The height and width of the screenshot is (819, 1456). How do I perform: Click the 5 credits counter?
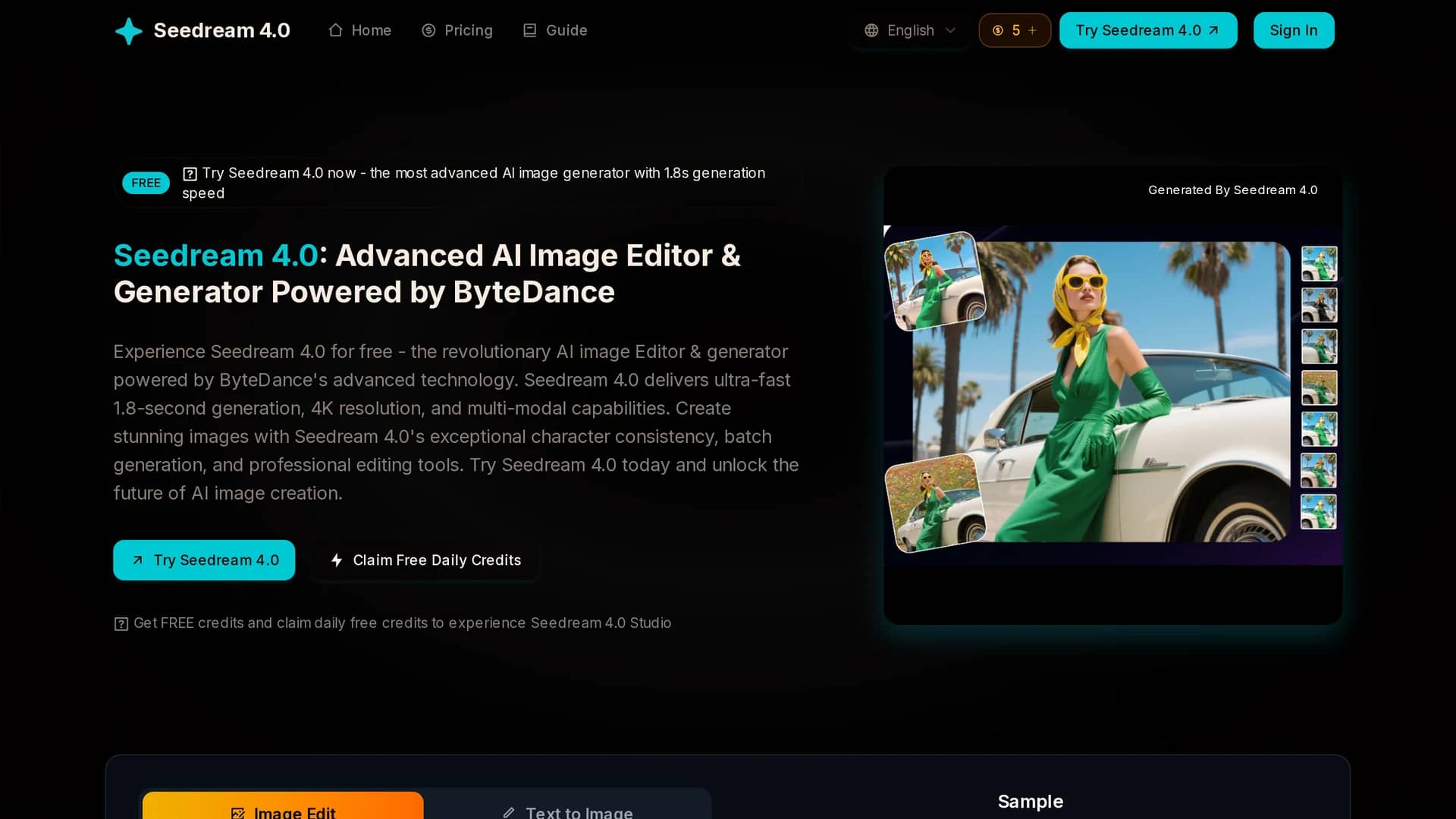tap(1015, 30)
